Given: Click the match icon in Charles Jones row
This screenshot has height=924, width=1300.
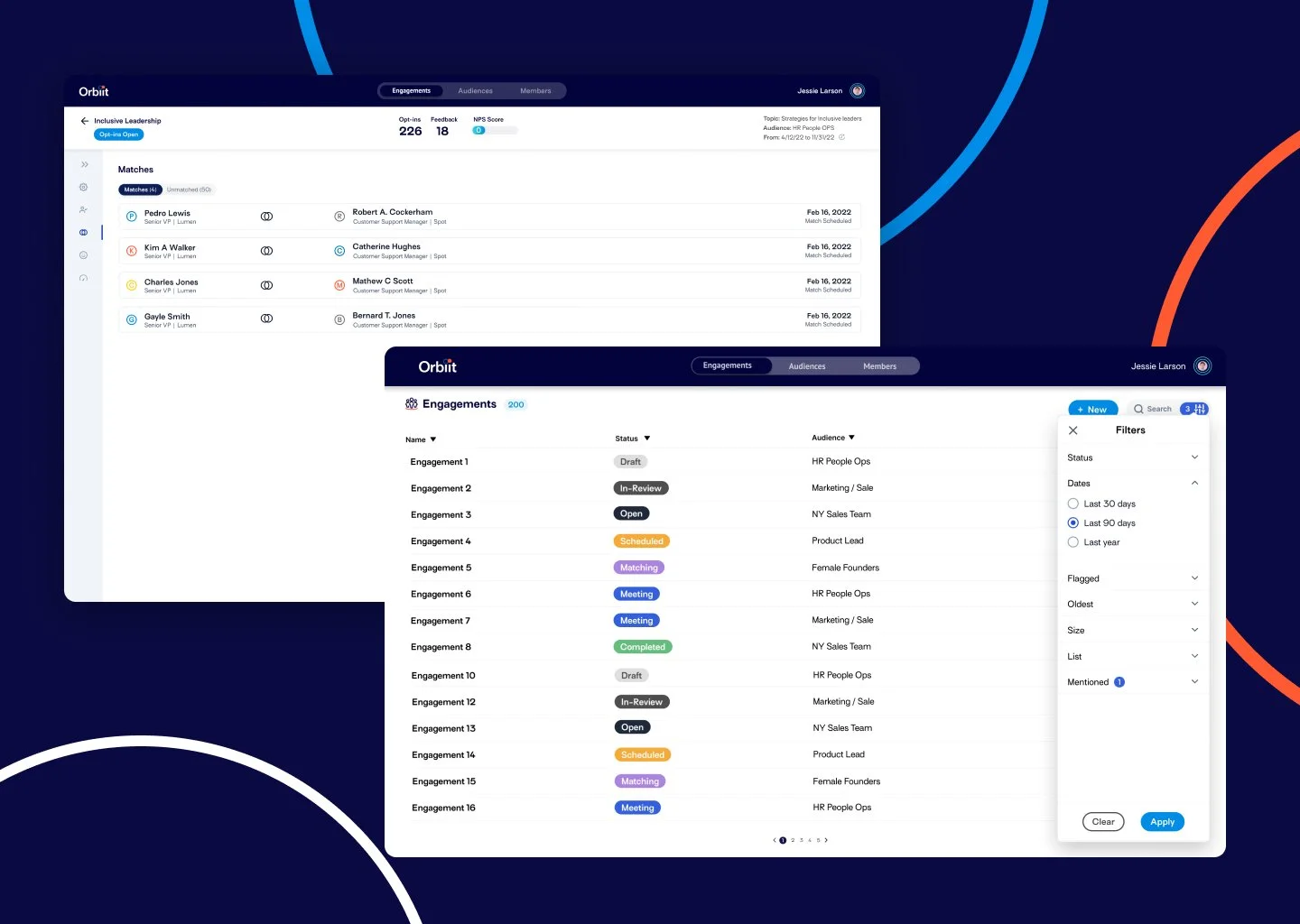Looking at the screenshot, I should (266, 285).
